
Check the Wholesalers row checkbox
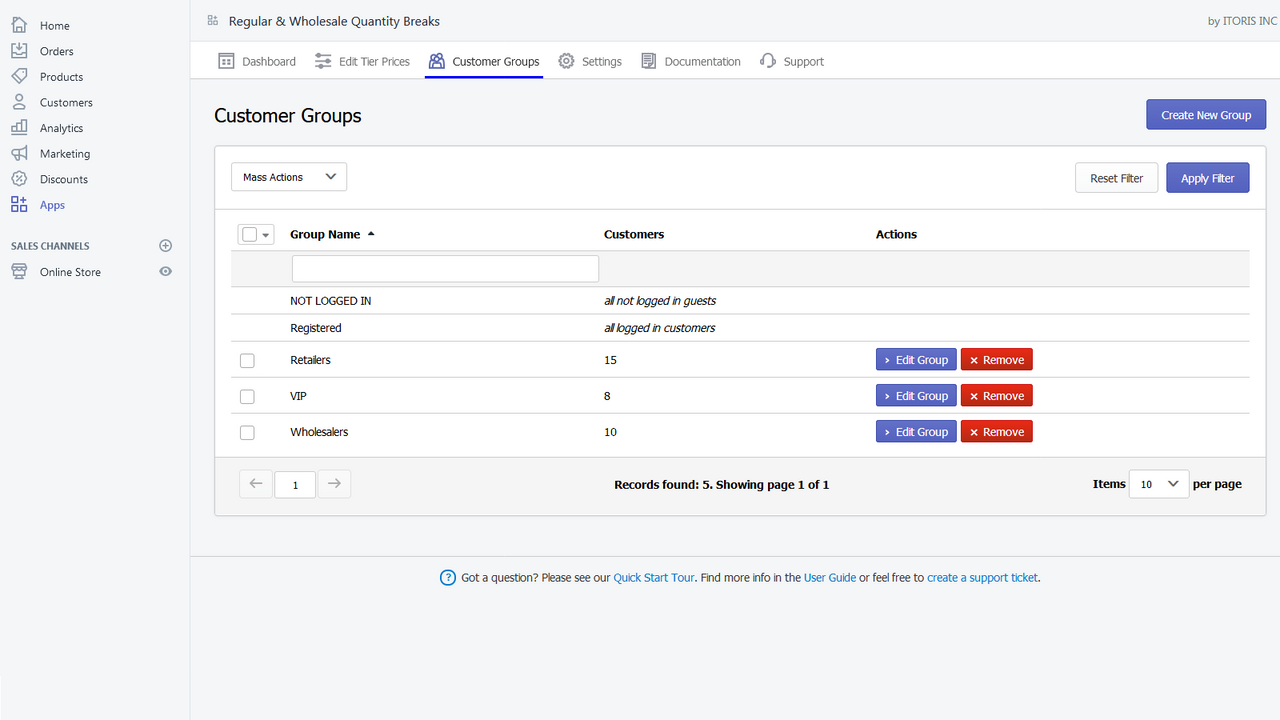pos(247,432)
